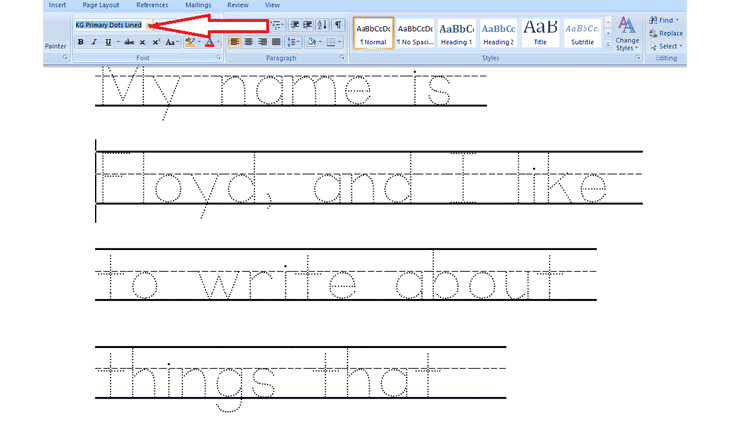Apply the Subtitle style
The width and height of the screenshot is (730, 440).
click(582, 33)
